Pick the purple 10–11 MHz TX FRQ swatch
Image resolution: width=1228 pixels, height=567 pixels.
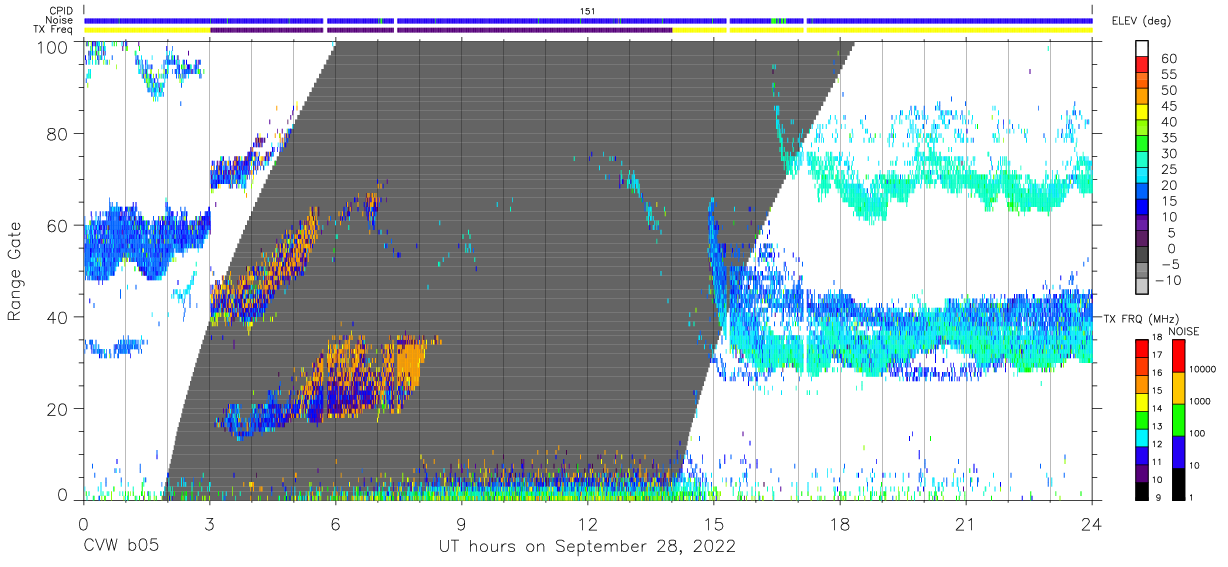pyautogui.click(x=1143, y=472)
